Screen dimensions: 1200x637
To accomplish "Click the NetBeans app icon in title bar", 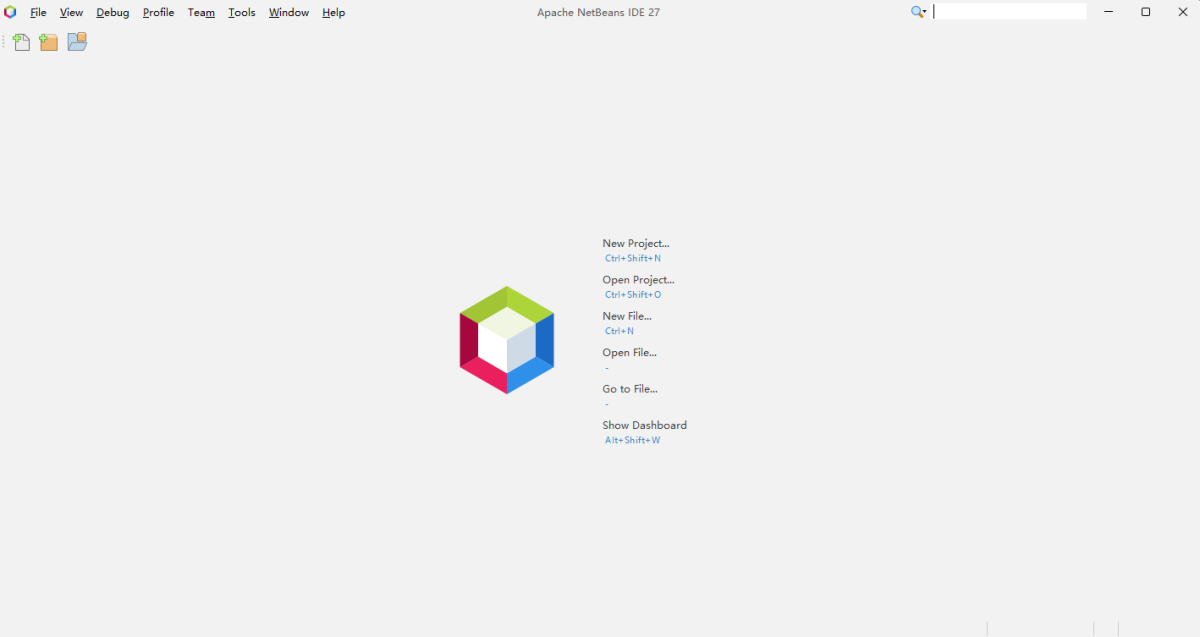I will pyautogui.click(x=10, y=12).
